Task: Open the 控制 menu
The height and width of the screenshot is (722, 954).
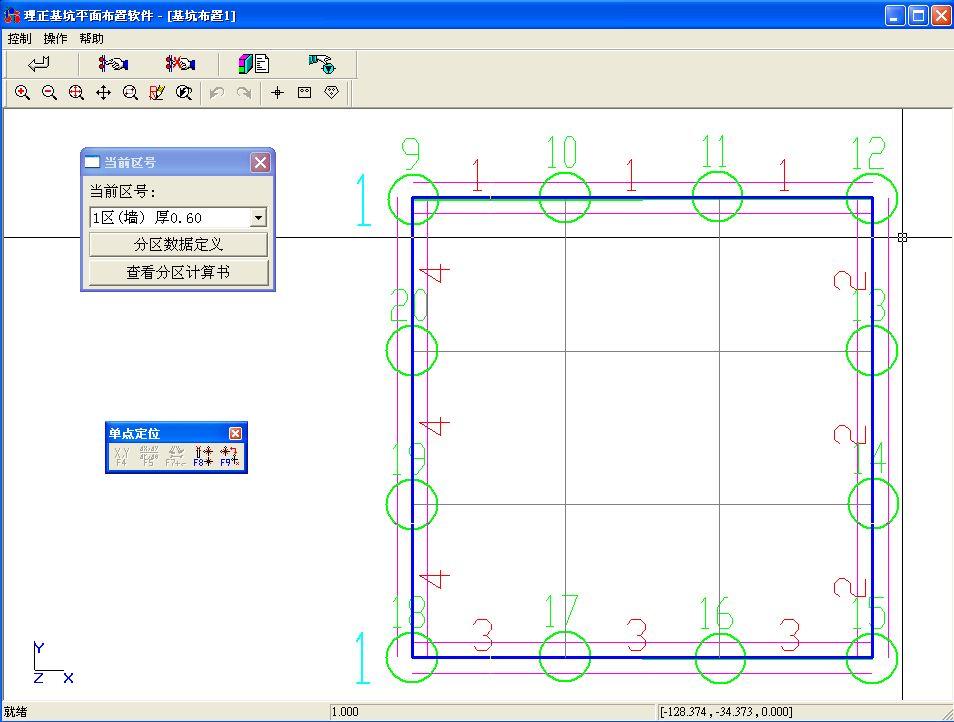Action: click(x=19, y=38)
